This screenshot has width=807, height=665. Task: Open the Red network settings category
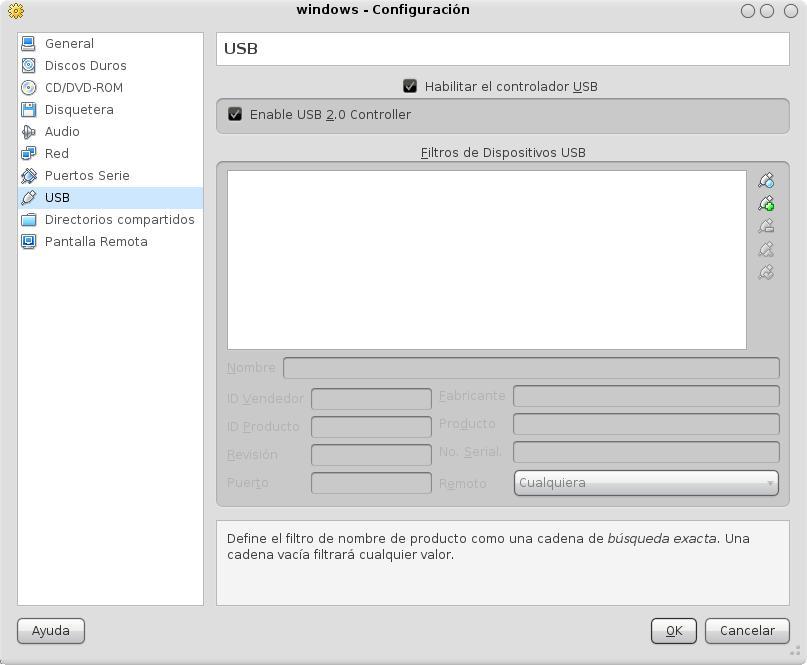[110, 154]
